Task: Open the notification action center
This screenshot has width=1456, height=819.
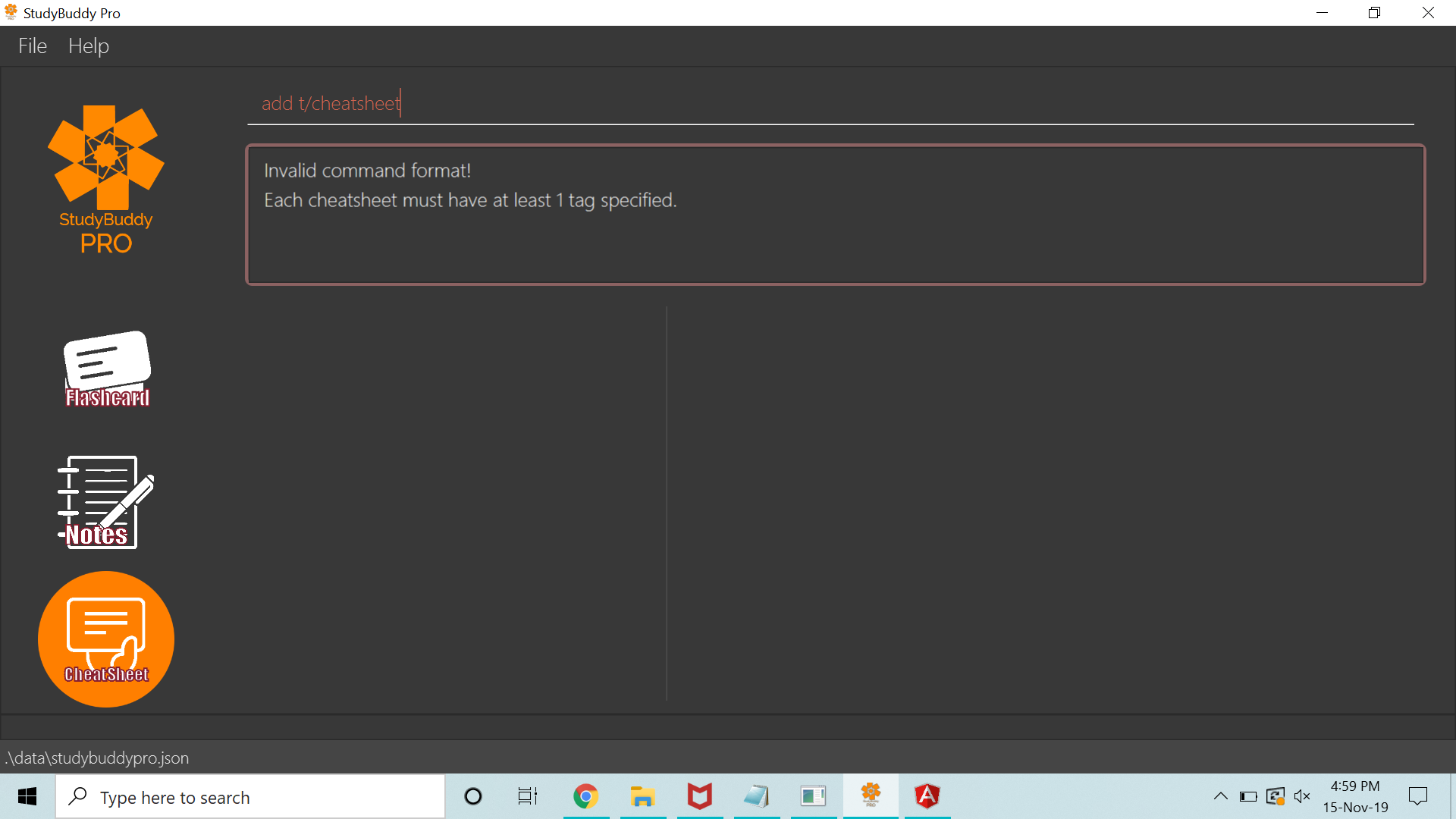Action: (x=1417, y=796)
